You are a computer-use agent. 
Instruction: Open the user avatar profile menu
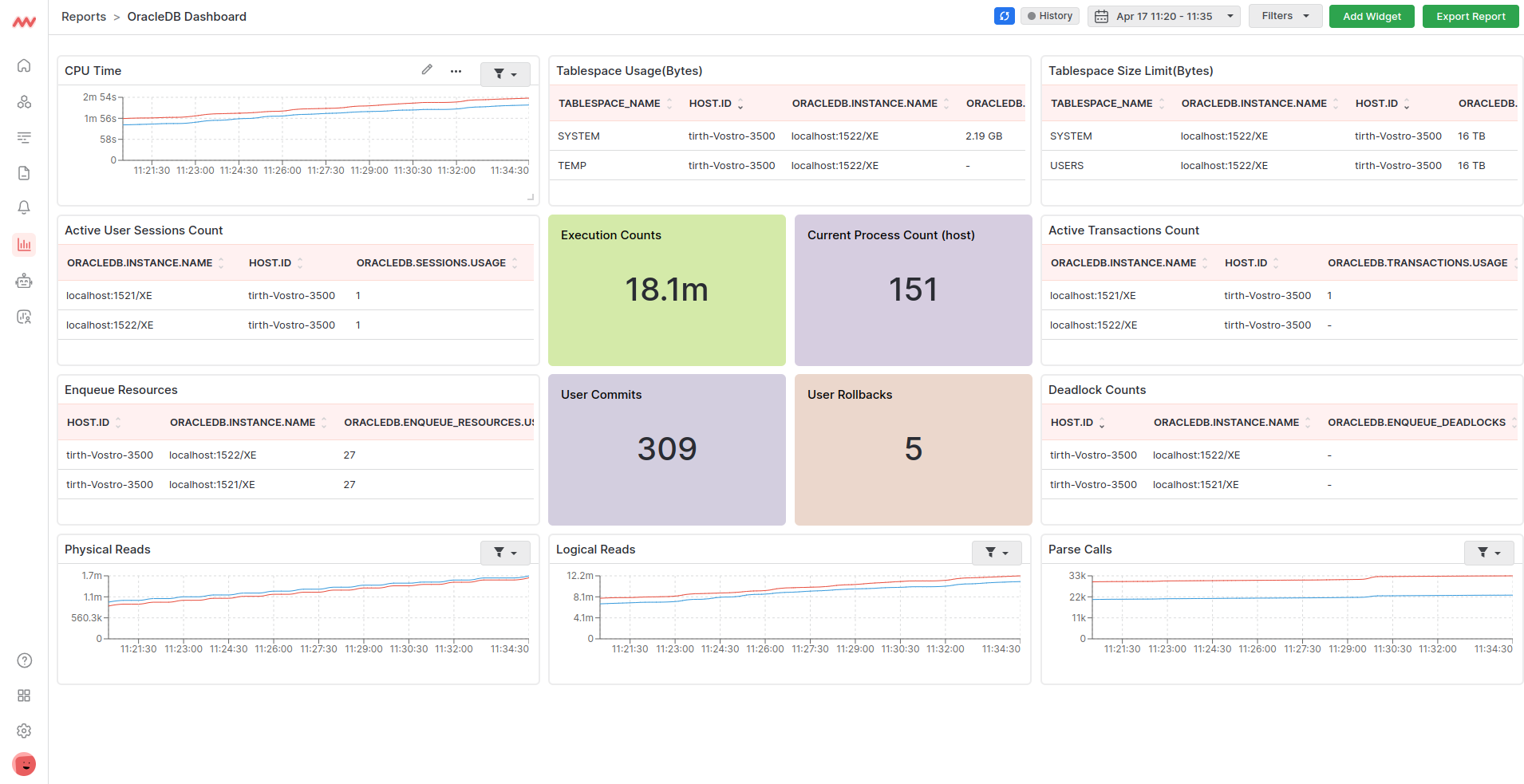point(24,764)
